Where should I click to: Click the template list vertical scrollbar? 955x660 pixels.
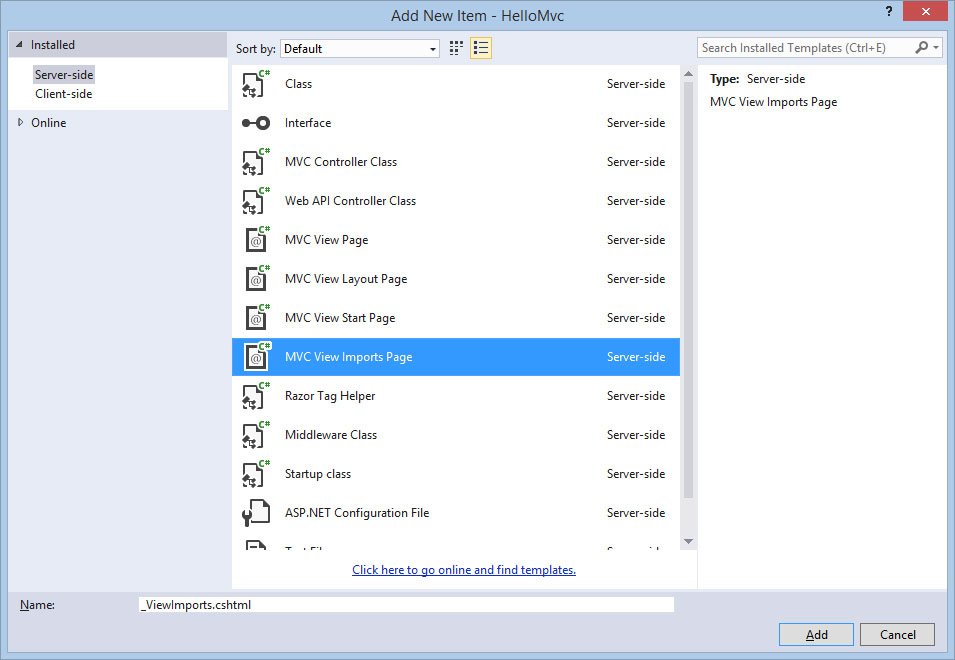[x=688, y=300]
